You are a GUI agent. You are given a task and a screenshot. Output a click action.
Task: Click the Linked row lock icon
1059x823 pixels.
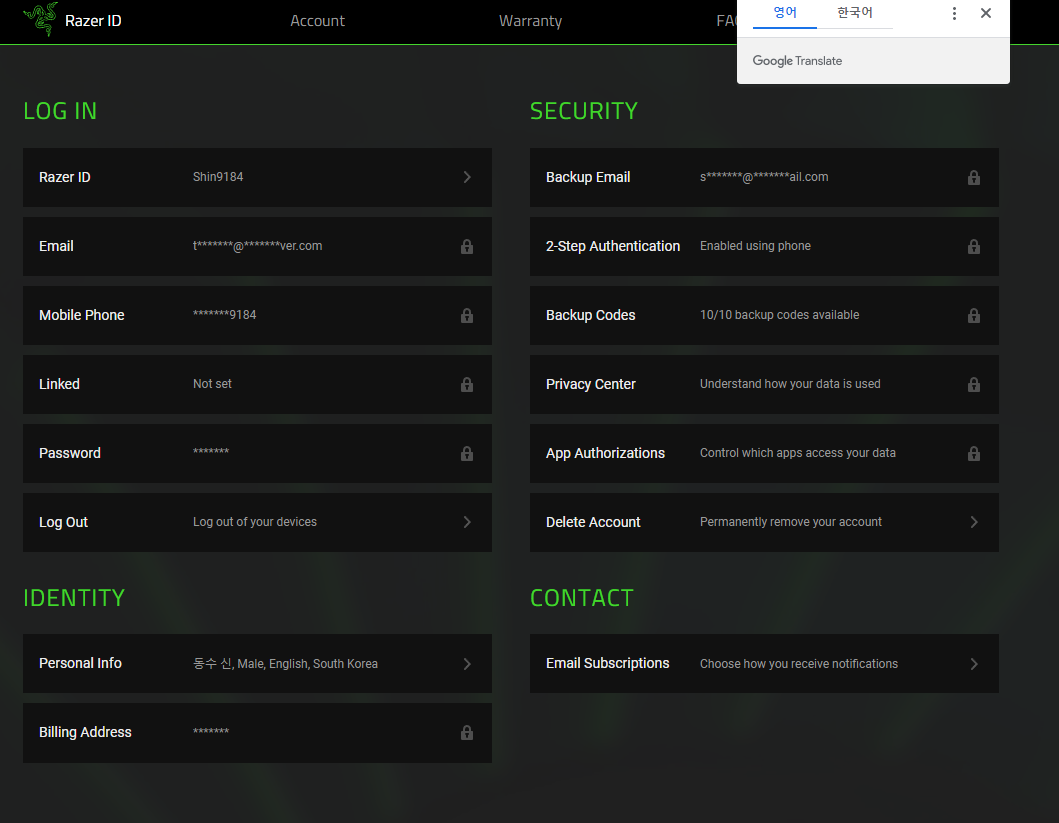point(467,384)
